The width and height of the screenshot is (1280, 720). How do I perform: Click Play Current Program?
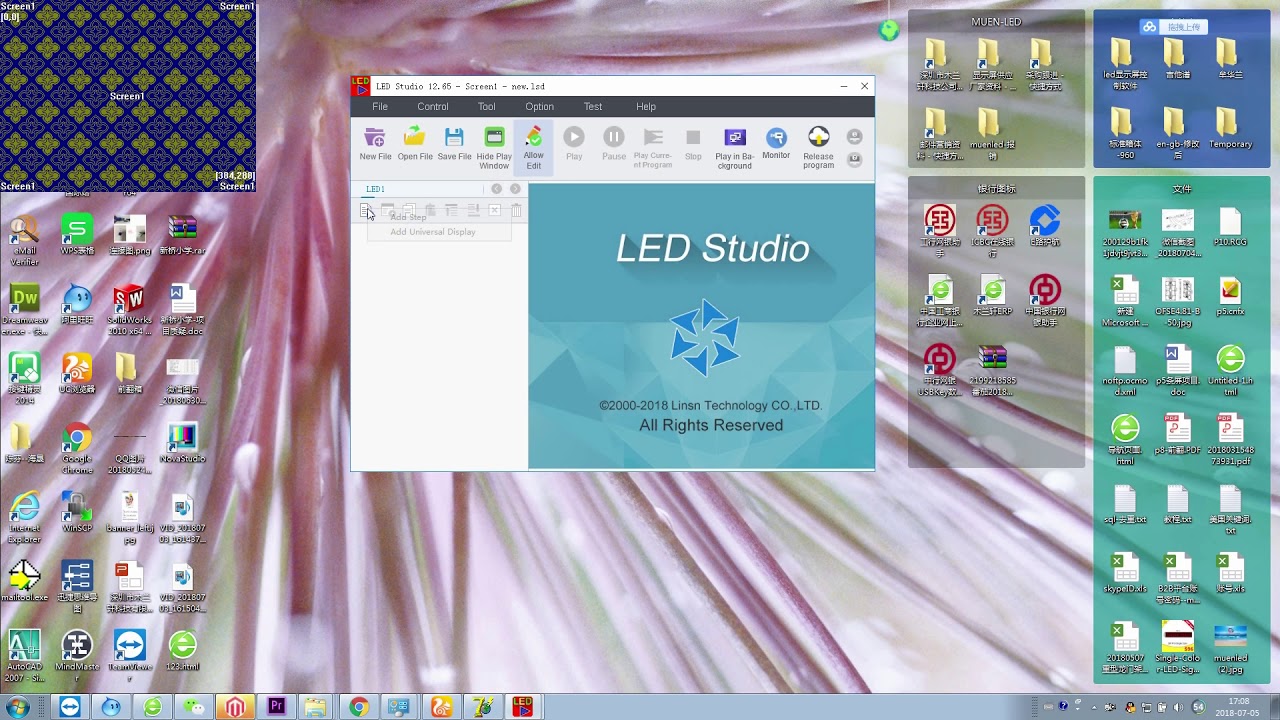click(x=653, y=148)
